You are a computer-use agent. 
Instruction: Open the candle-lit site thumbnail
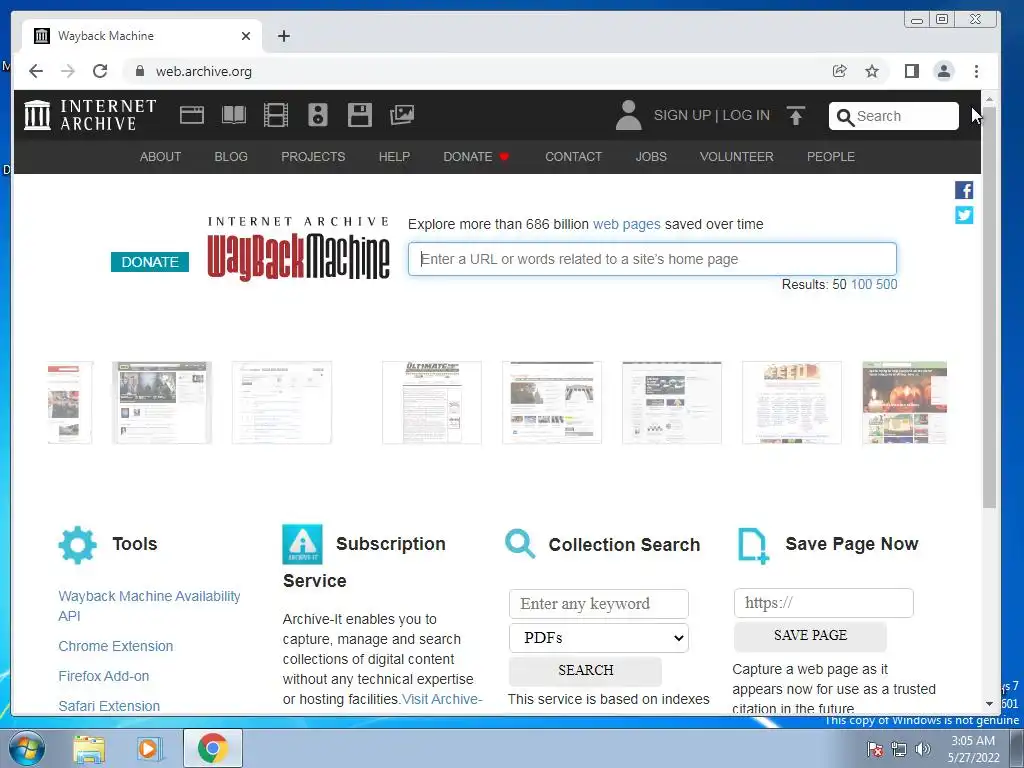[904, 402]
